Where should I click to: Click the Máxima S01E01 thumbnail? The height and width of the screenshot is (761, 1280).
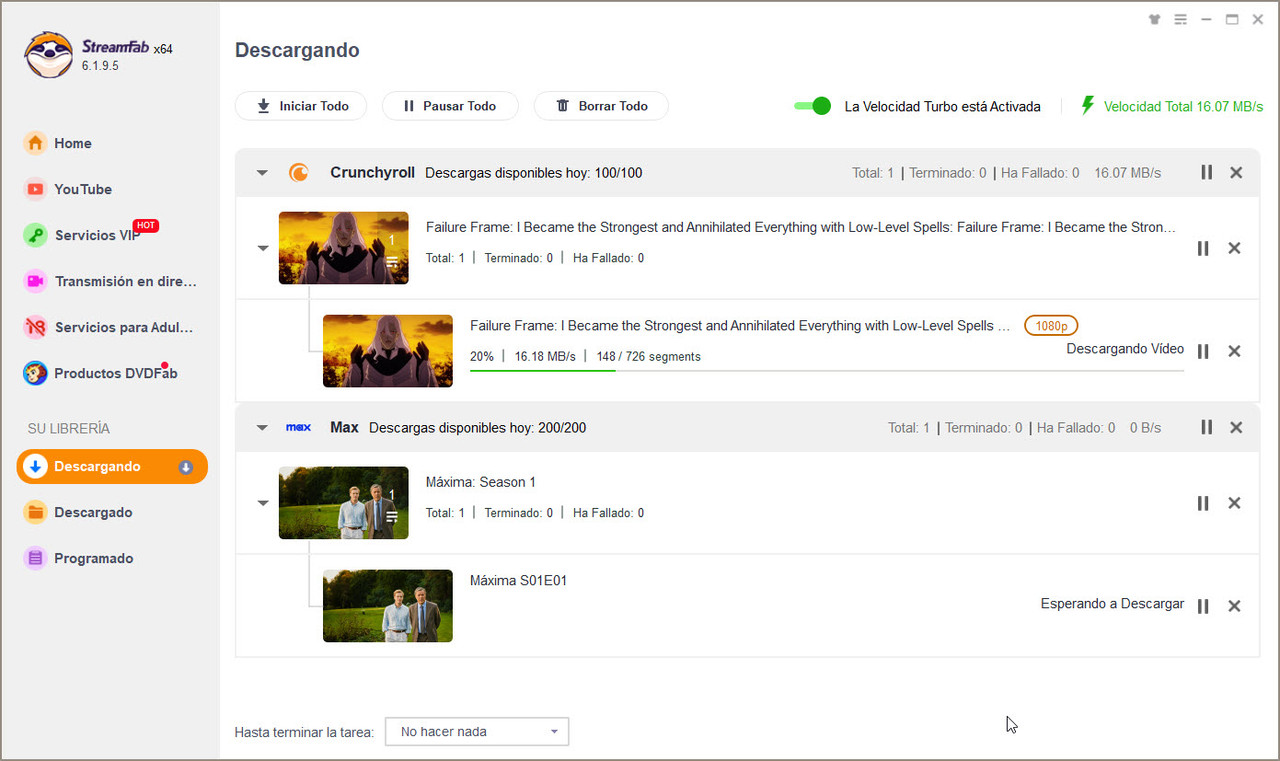coord(387,606)
